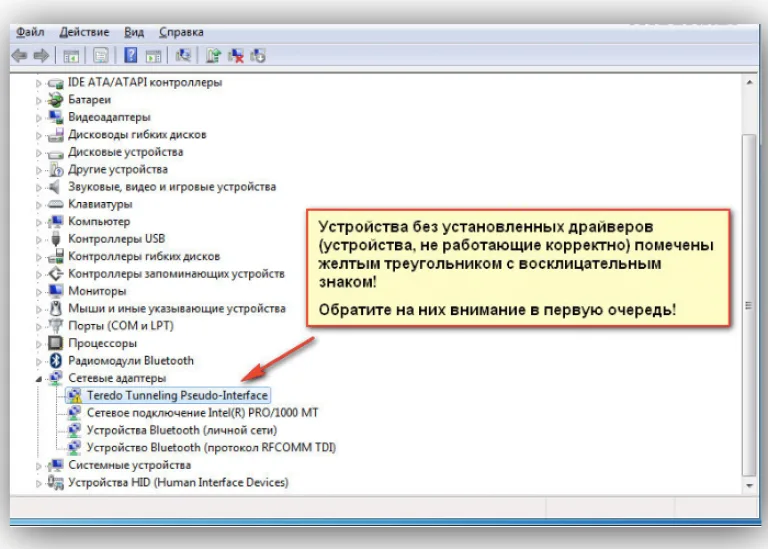Expand the Контроллеры гибких дисков arrow
Viewport: 768px width, 549px height.
(38, 257)
